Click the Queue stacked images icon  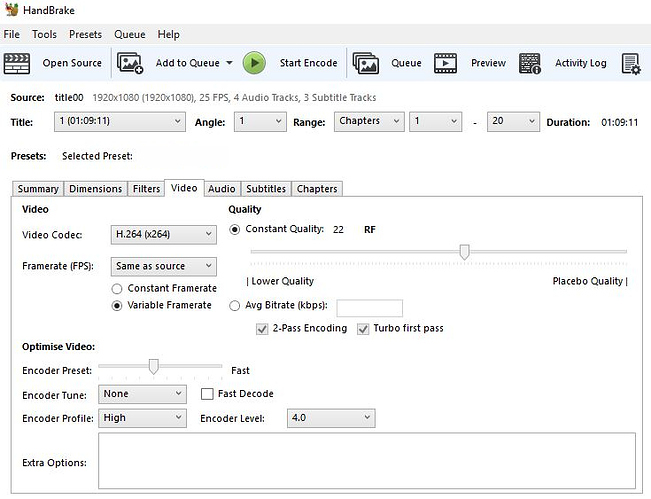pos(366,63)
